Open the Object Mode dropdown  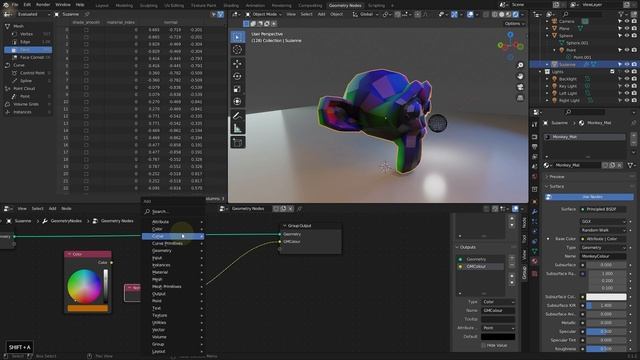(x=264, y=14)
